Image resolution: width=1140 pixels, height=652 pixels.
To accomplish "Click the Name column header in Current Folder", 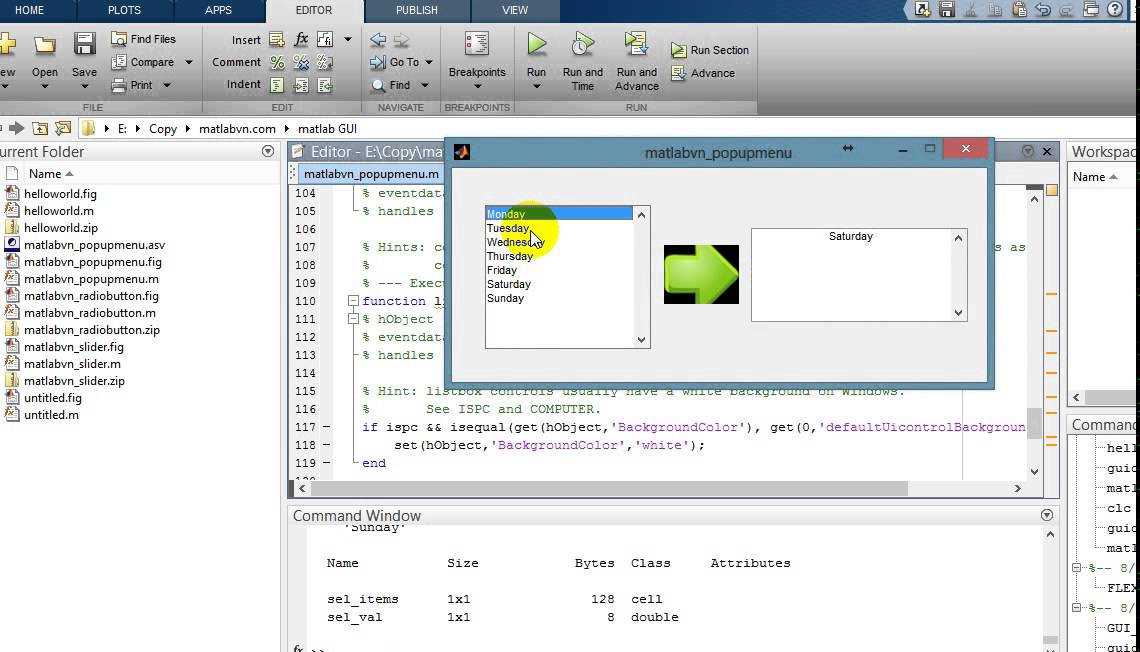I will tap(45, 174).
